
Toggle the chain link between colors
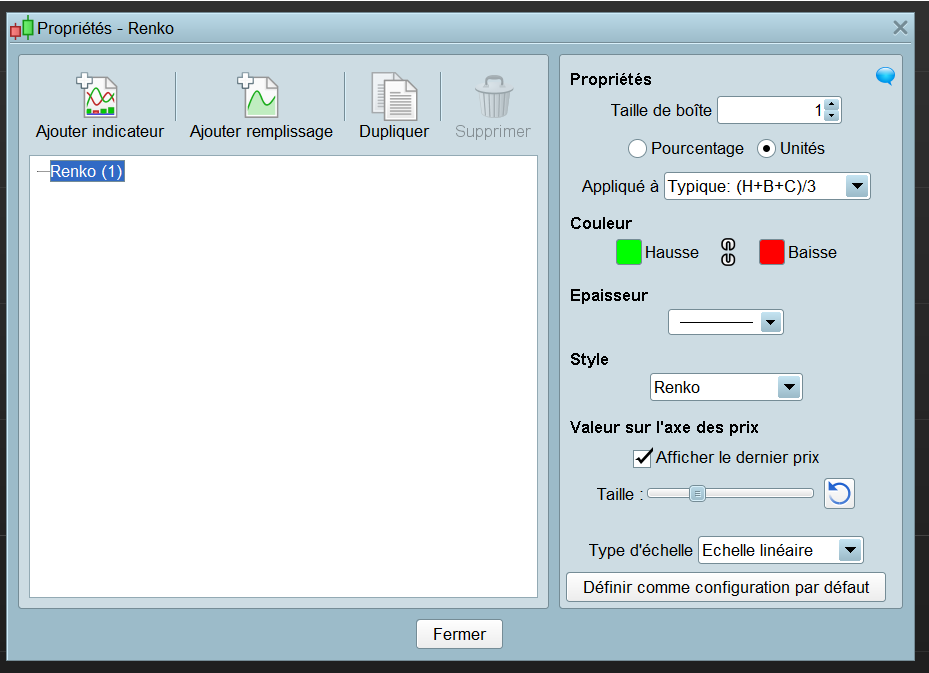tap(728, 252)
